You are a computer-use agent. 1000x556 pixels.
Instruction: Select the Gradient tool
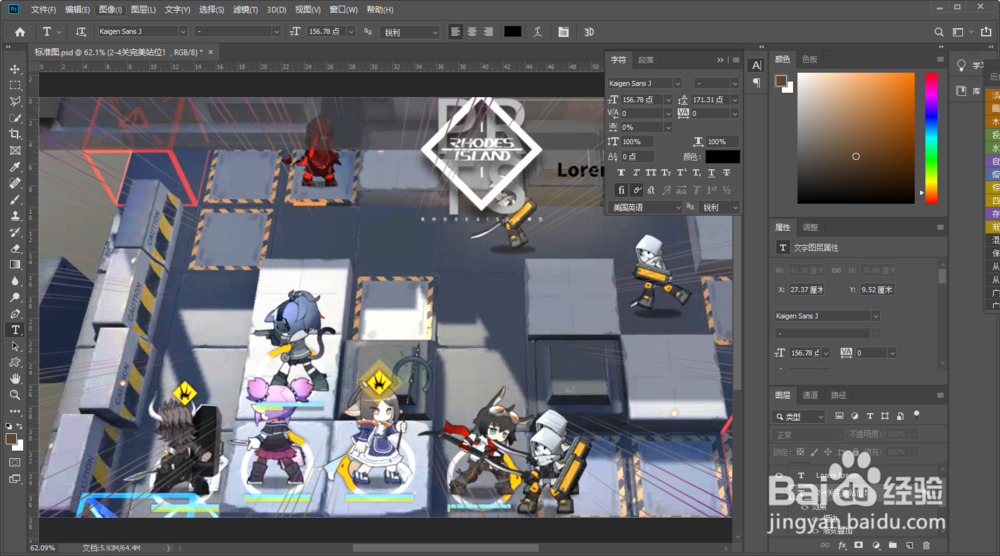pyautogui.click(x=15, y=265)
